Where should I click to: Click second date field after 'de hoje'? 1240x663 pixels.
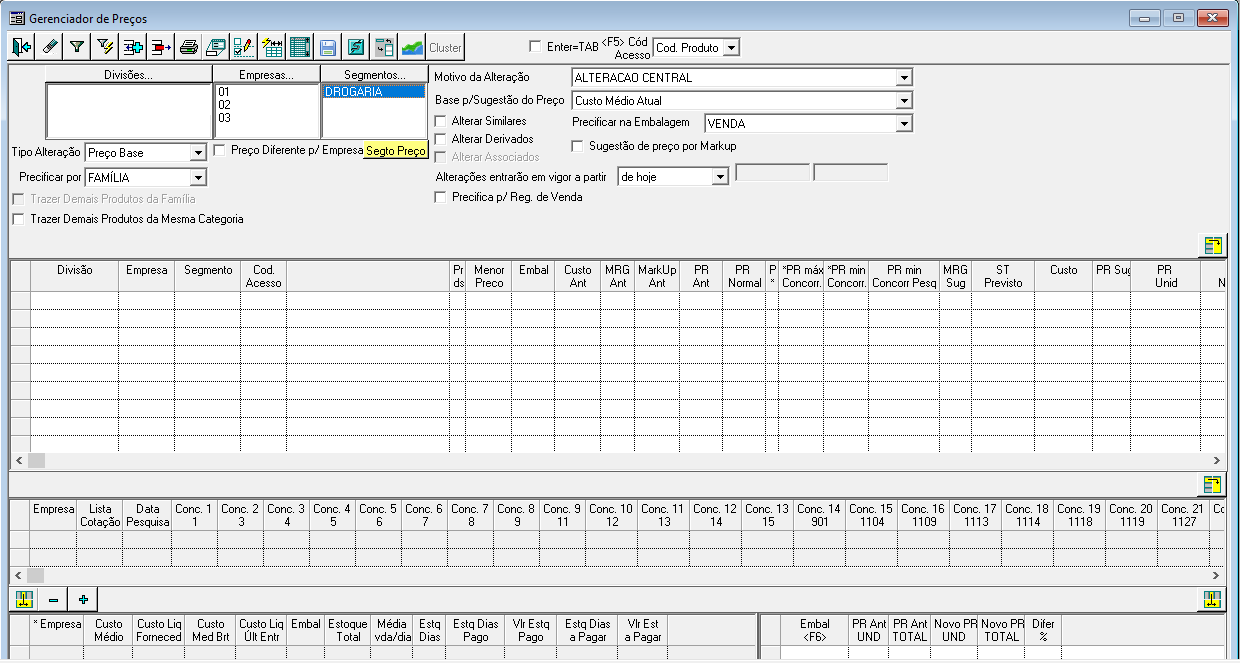click(850, 172)
